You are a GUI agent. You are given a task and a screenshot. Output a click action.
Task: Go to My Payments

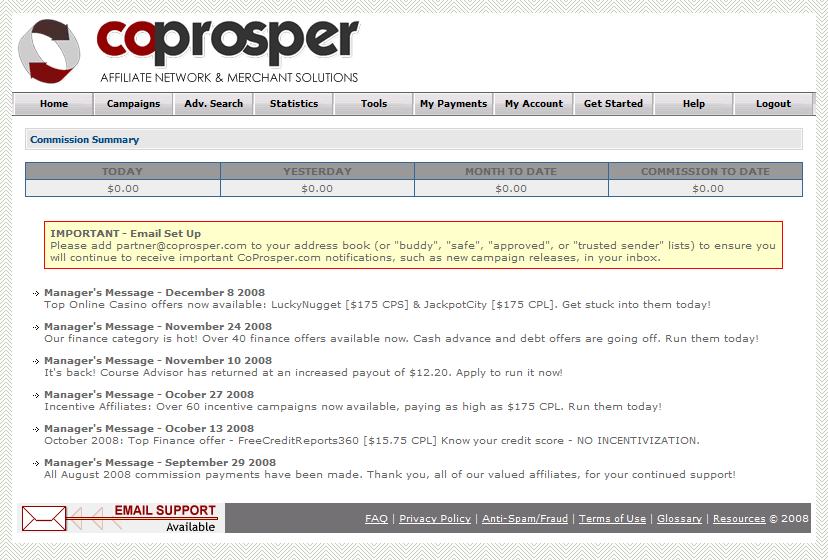(x=454, y=104)
